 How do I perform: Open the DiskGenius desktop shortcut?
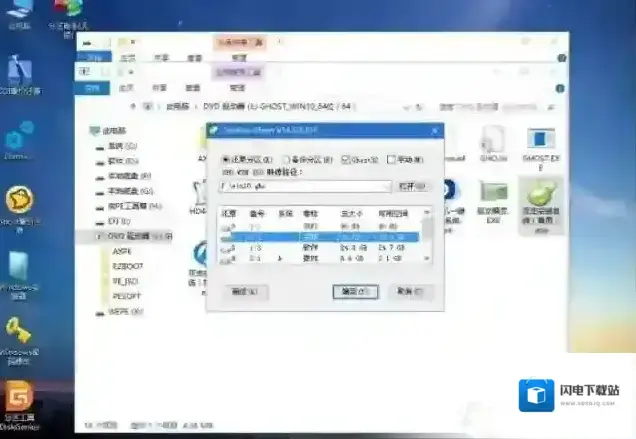[20, 399]
